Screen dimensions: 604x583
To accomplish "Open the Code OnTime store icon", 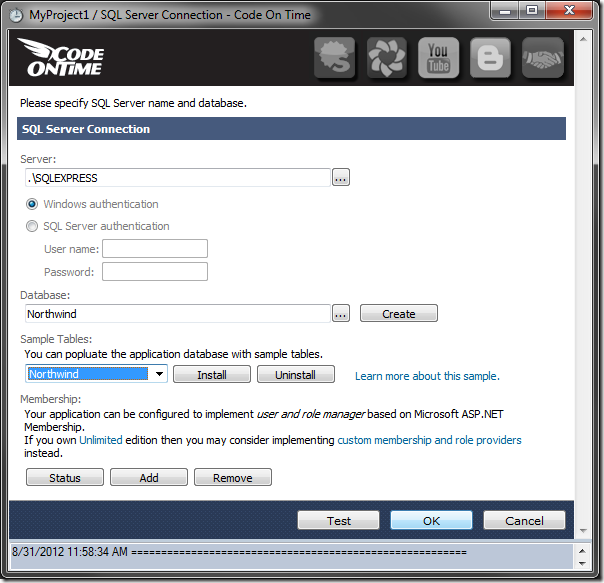I will pyautogui.click(x=334, y=58).
